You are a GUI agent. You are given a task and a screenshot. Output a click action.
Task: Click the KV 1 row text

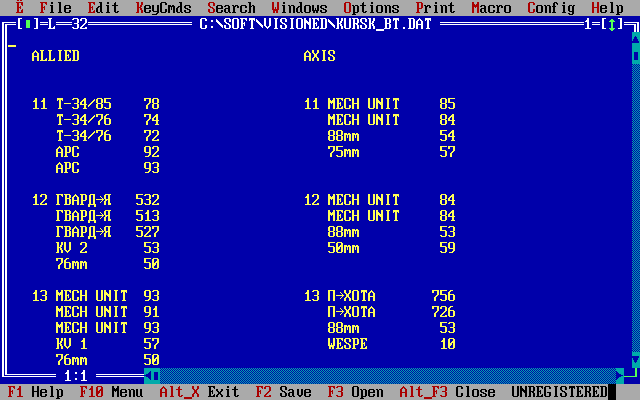[72, 344]
